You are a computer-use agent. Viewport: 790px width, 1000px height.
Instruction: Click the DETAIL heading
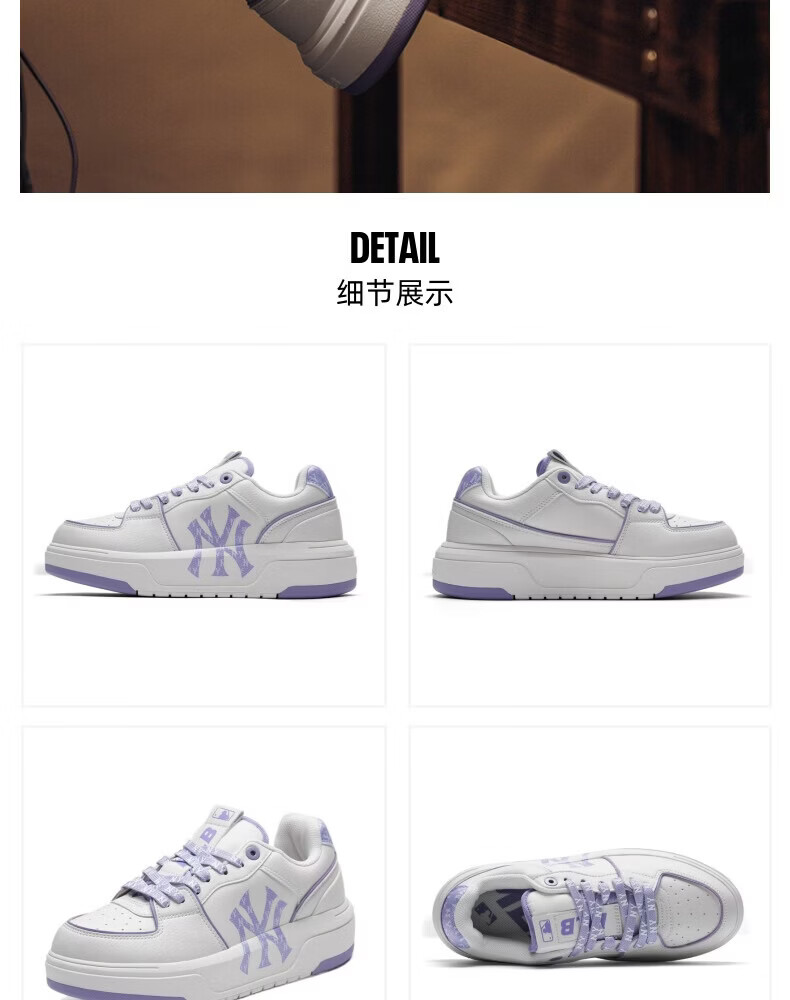point(395,248)
